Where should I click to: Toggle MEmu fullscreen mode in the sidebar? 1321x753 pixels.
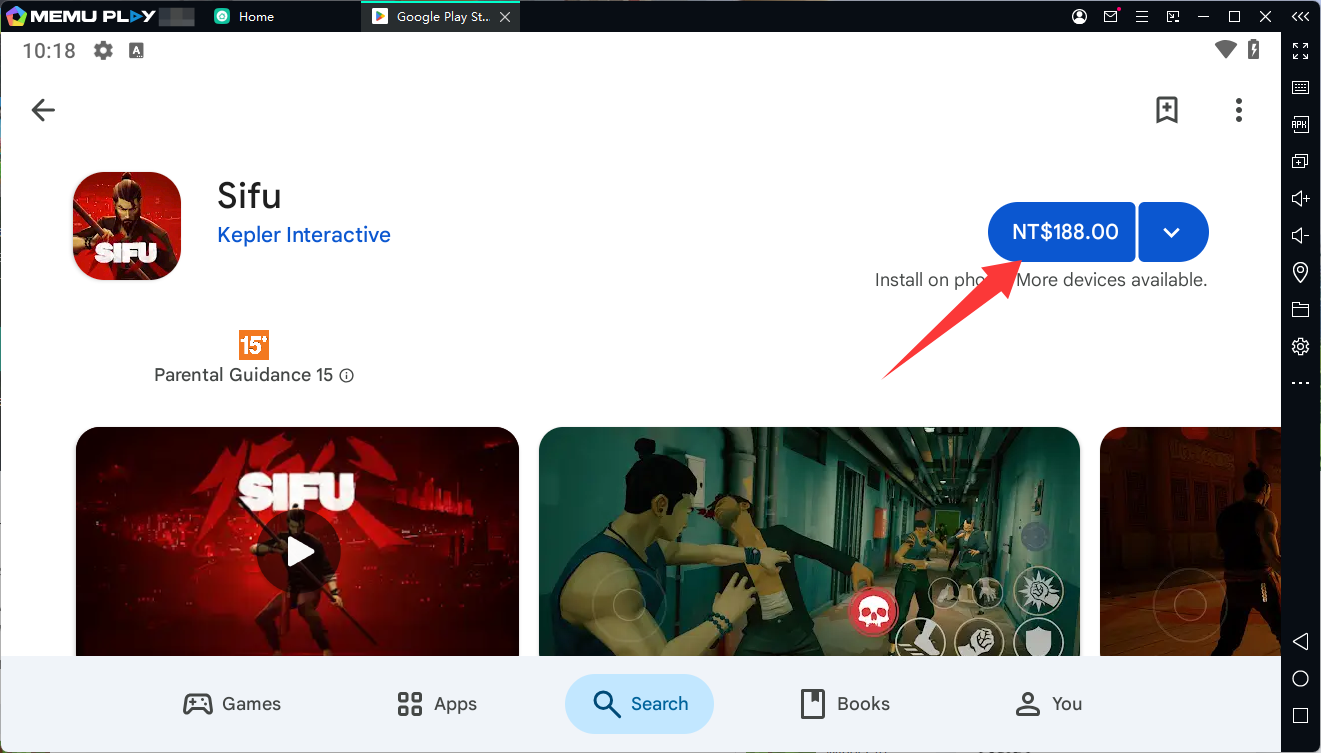[1300, 50]
